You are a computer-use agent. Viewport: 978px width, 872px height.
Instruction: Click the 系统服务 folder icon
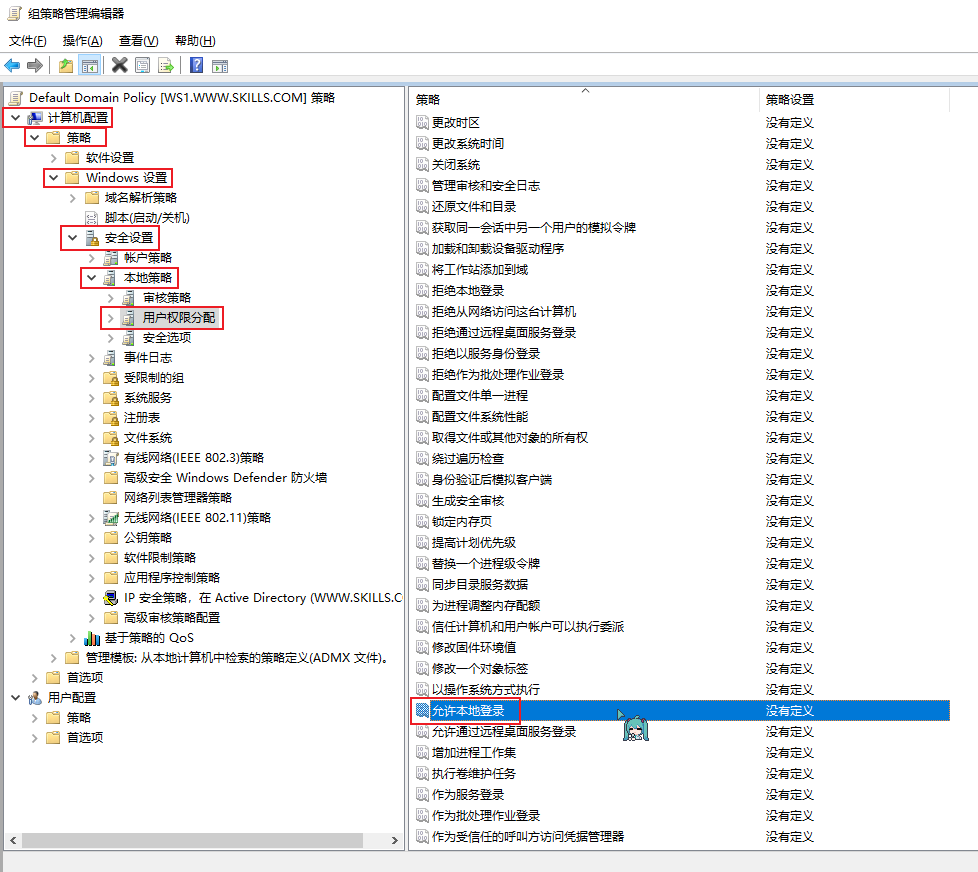point(110,398)
